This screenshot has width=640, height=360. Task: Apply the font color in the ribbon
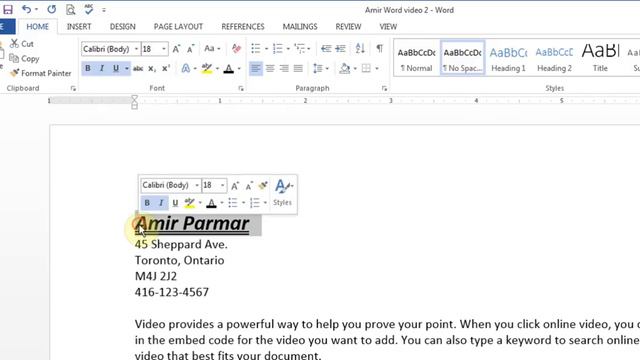click(229, 68)
